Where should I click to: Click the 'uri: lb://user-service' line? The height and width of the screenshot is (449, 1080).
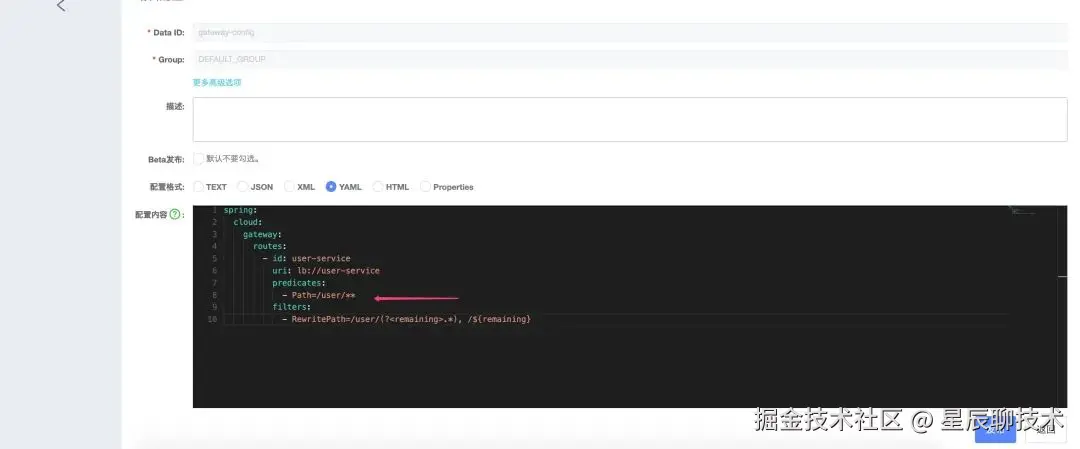[x=326, y=271]
